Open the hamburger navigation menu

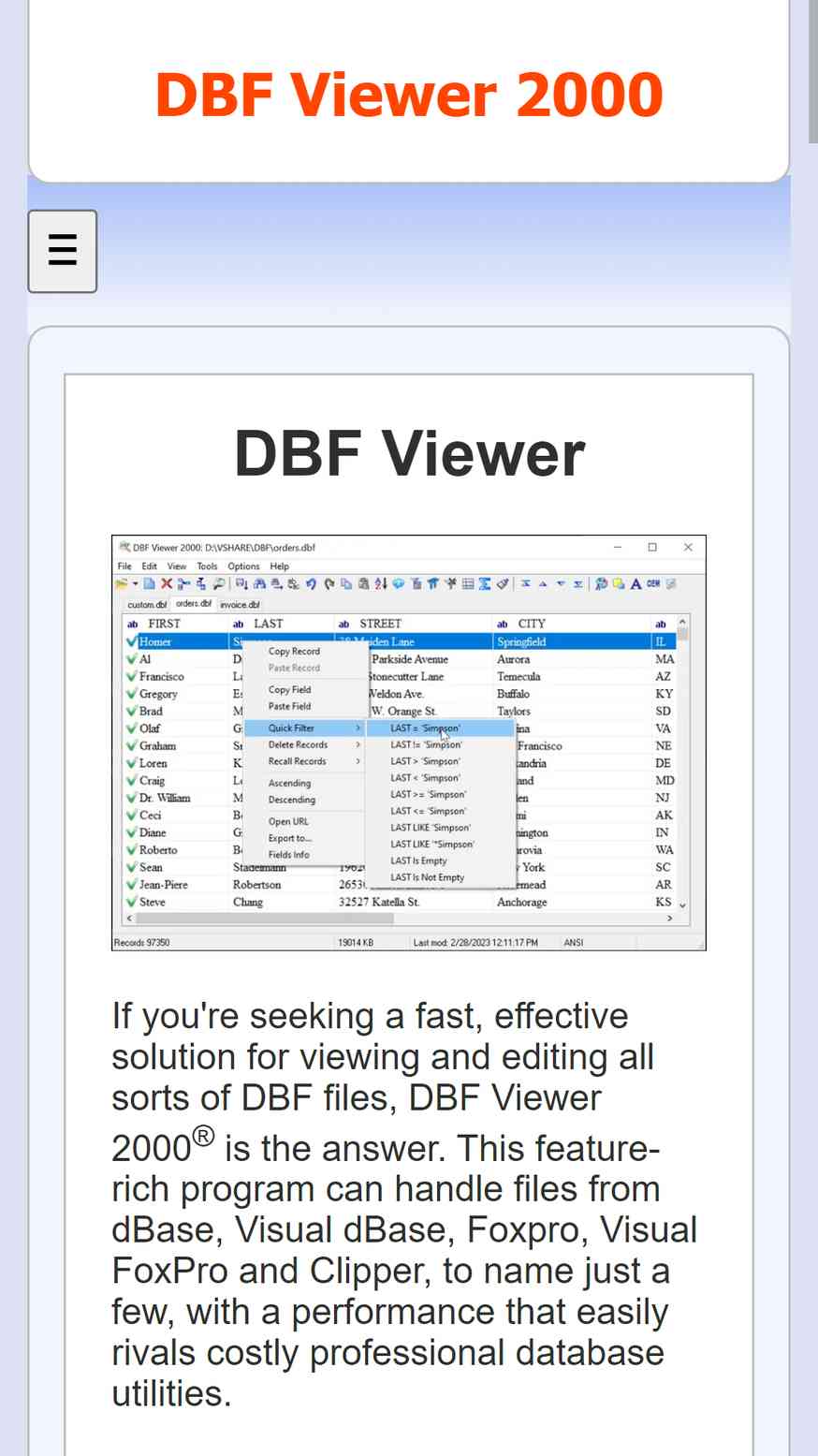(63, 251)
